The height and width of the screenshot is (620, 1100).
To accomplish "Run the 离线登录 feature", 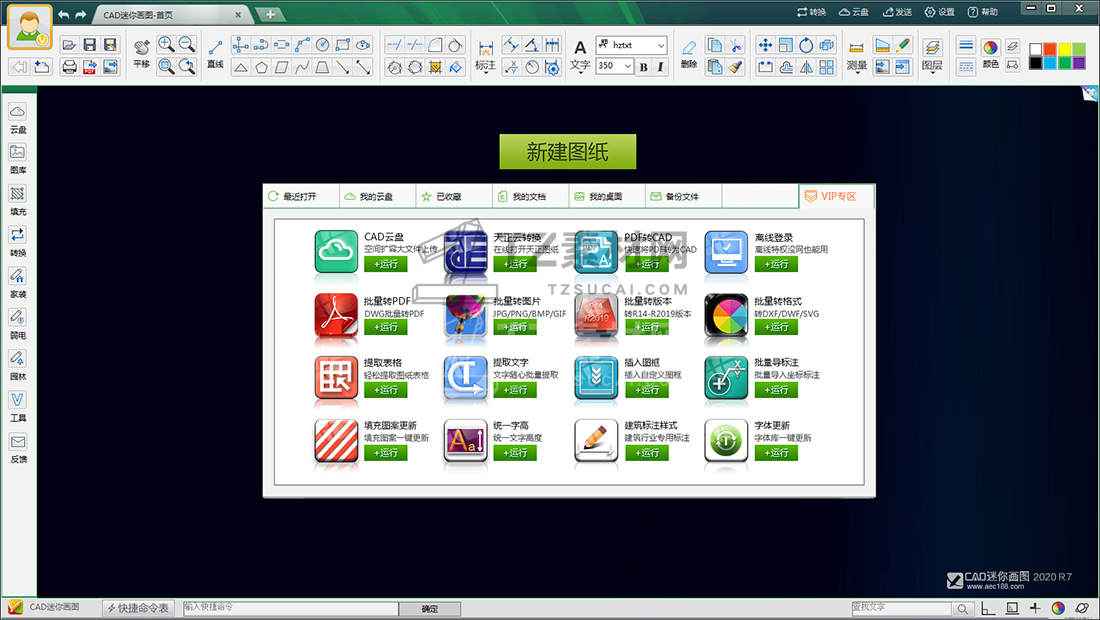I will (777, 264).
